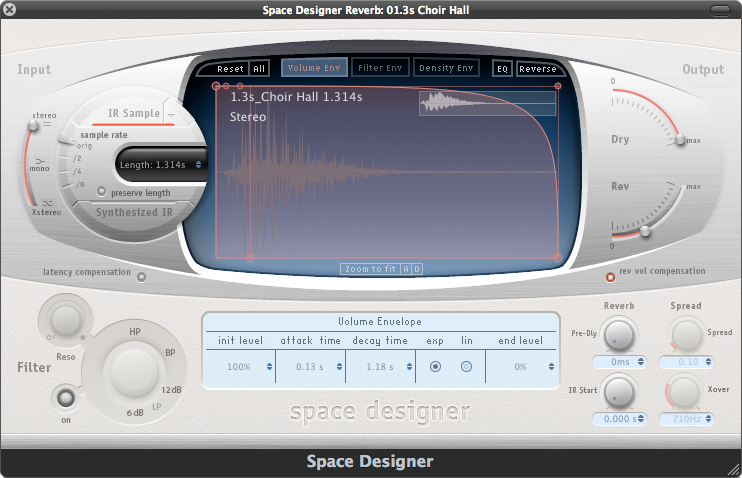Screen dimensions: 742x478
Task: Click the Spread knob
Action: 685,334
